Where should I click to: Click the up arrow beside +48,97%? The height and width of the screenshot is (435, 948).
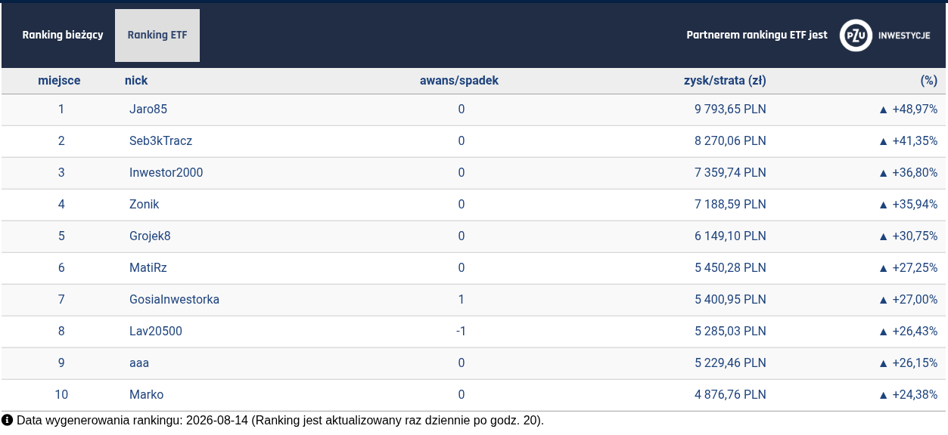[x=883, y=110]
